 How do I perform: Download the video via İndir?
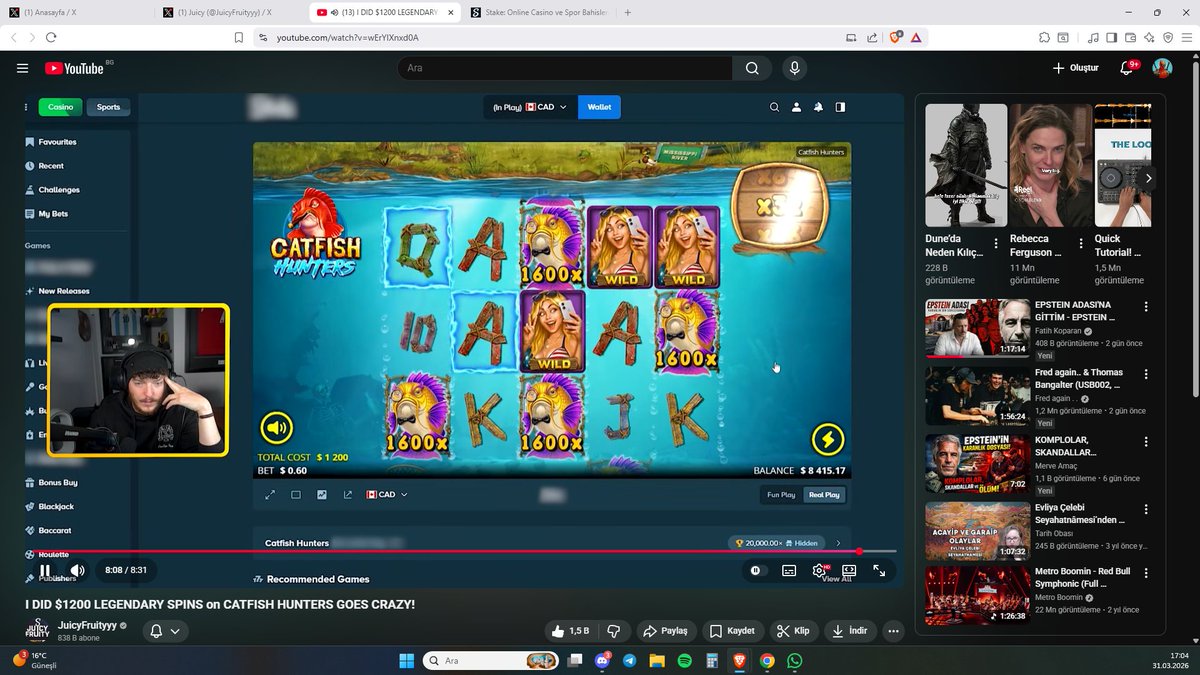(x=850, y=631)
